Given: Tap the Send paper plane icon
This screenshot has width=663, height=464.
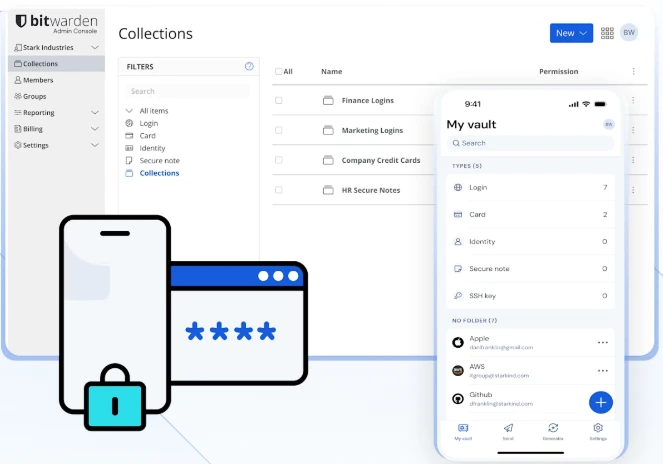Looking at the screenshot, I should (x=508, y=430).
